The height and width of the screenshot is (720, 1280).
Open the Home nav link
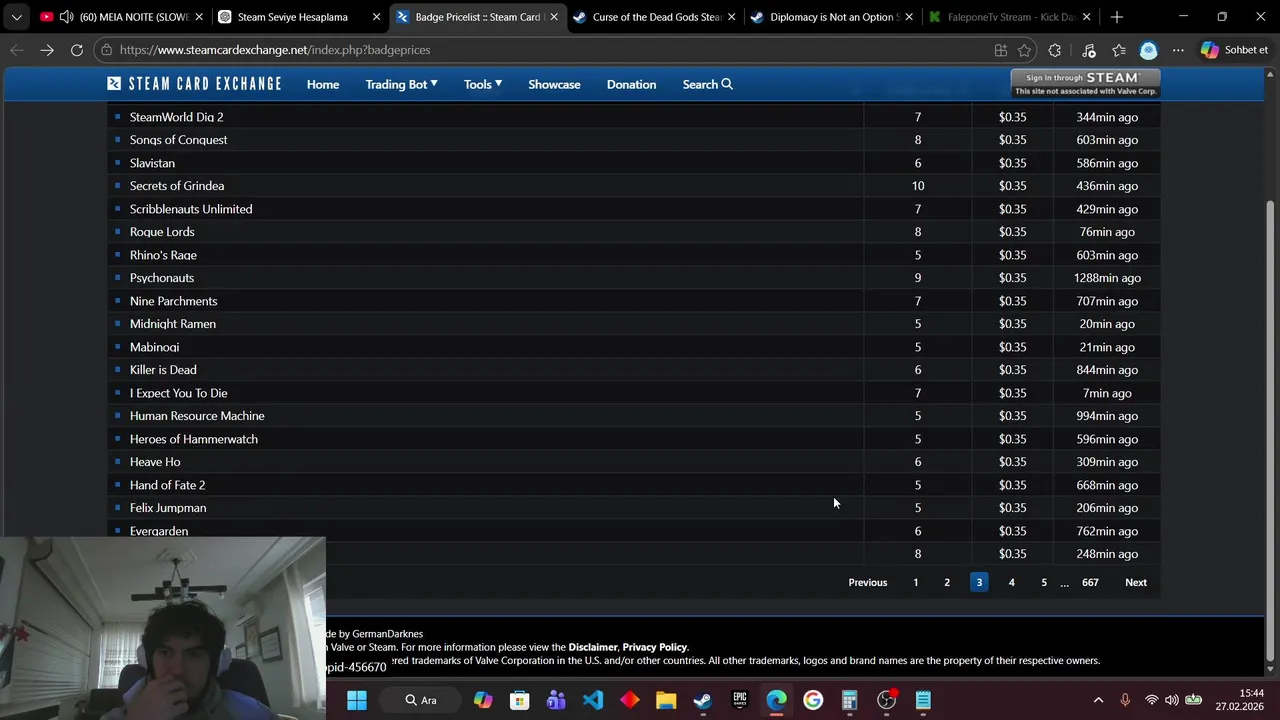[323, 85]
